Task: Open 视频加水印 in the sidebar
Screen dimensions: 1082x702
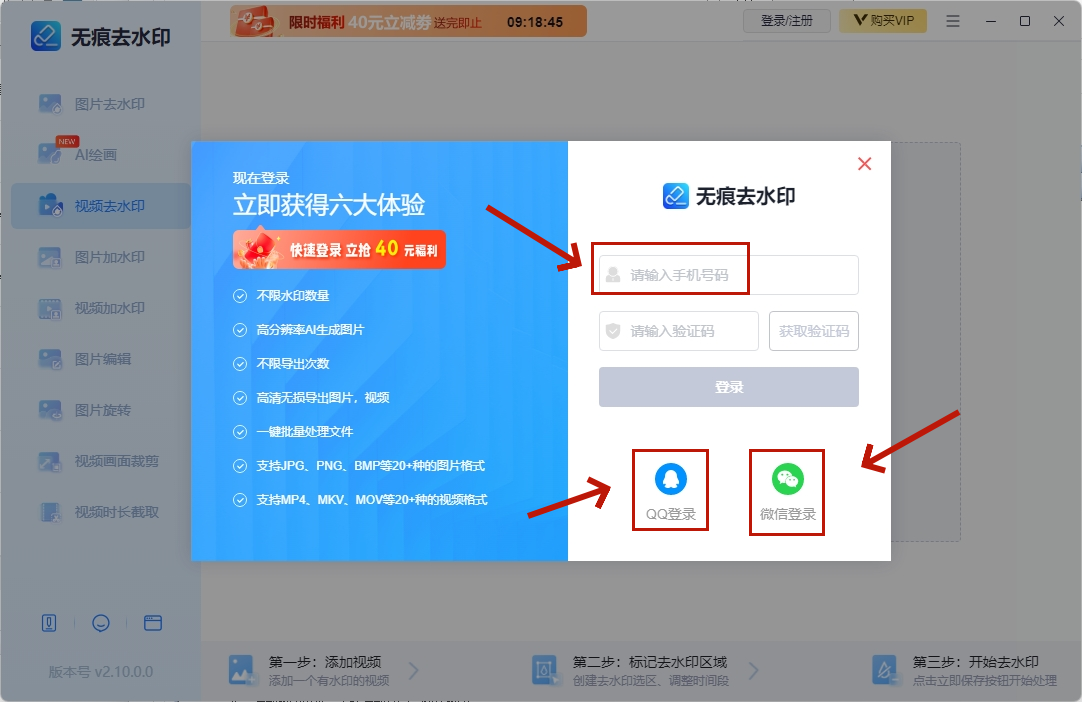Action: pos(100,308)
